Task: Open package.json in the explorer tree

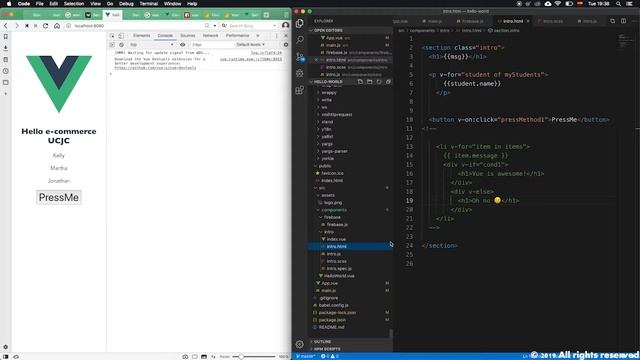Action: (332, 320)
